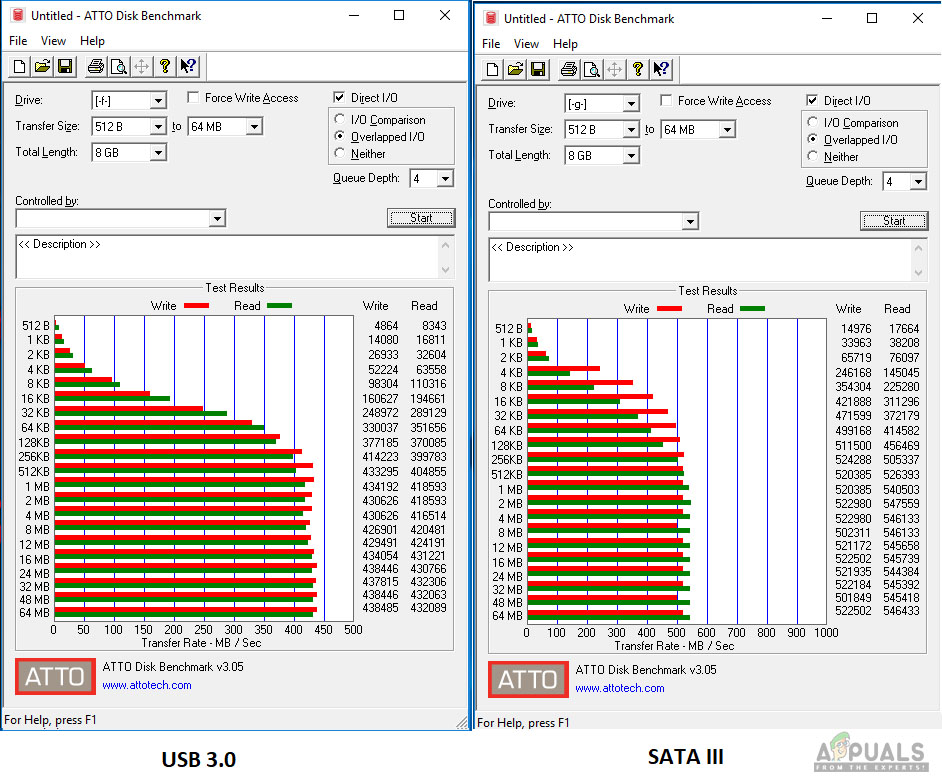Click Context Help arrow icon in right window
This screenshot has width=942, height=782.
[x=661, y=69]
